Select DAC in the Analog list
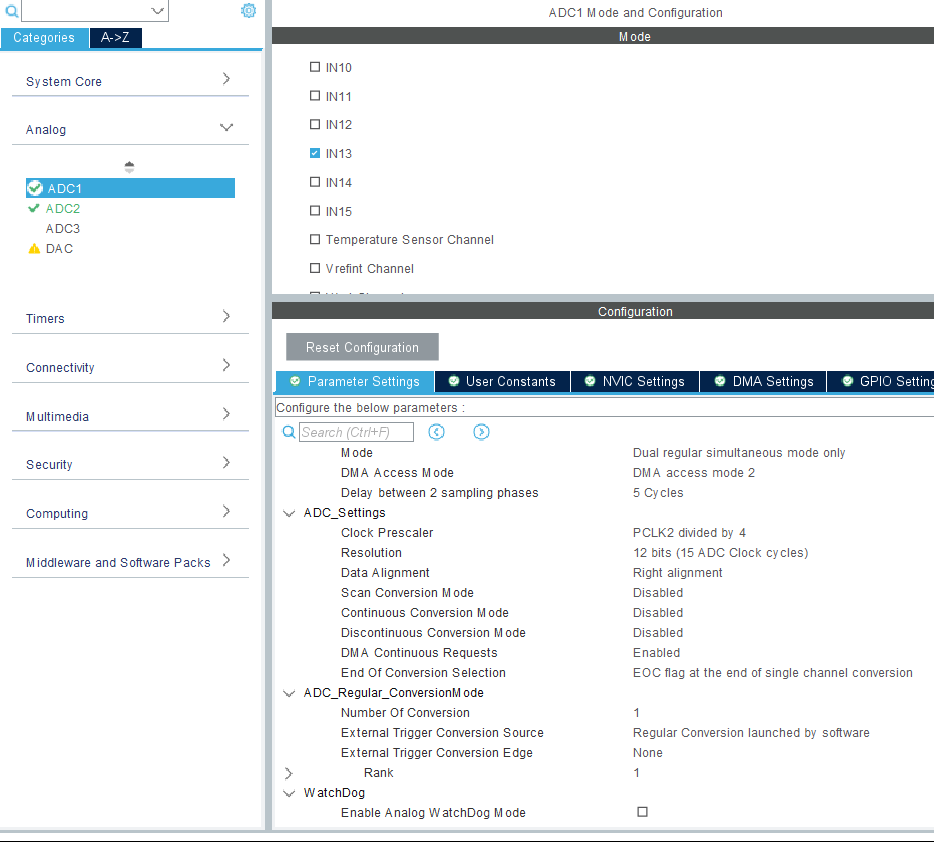Viewport: 934px width, 842px height. coord(59,249)
